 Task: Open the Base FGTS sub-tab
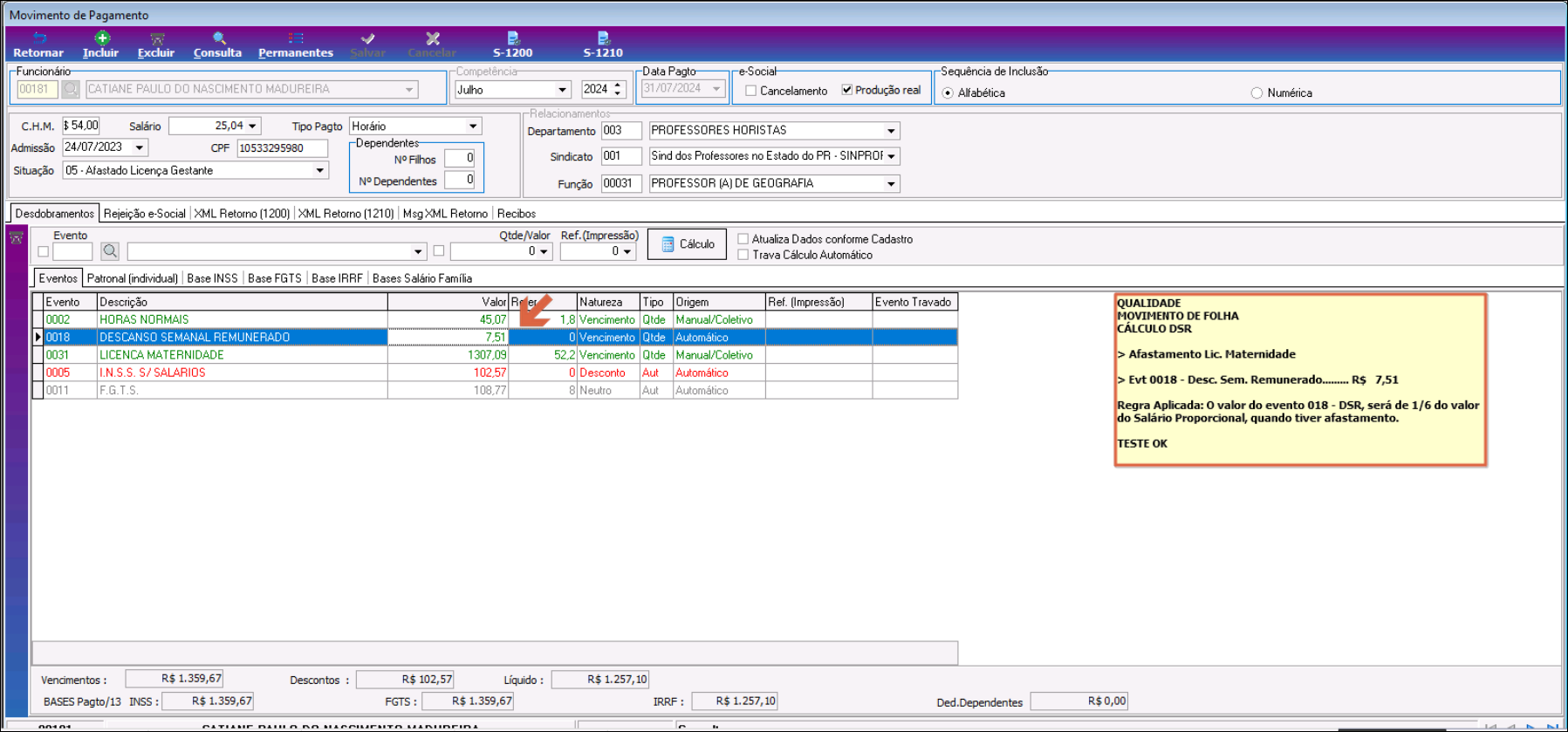pos(275,278)
